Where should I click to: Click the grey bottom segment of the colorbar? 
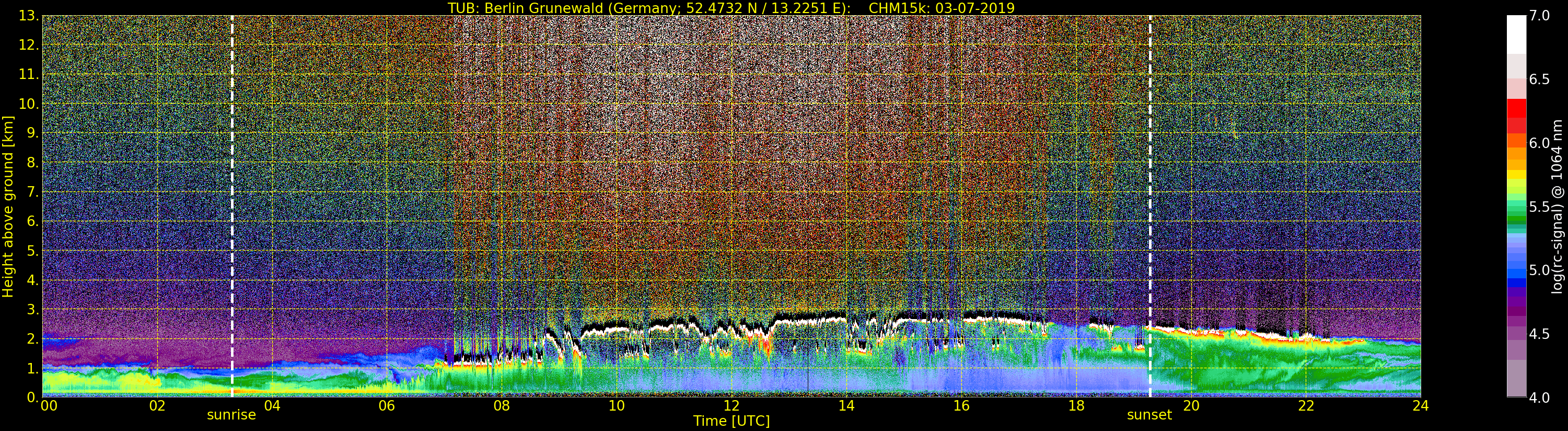tap(1516, 378)
